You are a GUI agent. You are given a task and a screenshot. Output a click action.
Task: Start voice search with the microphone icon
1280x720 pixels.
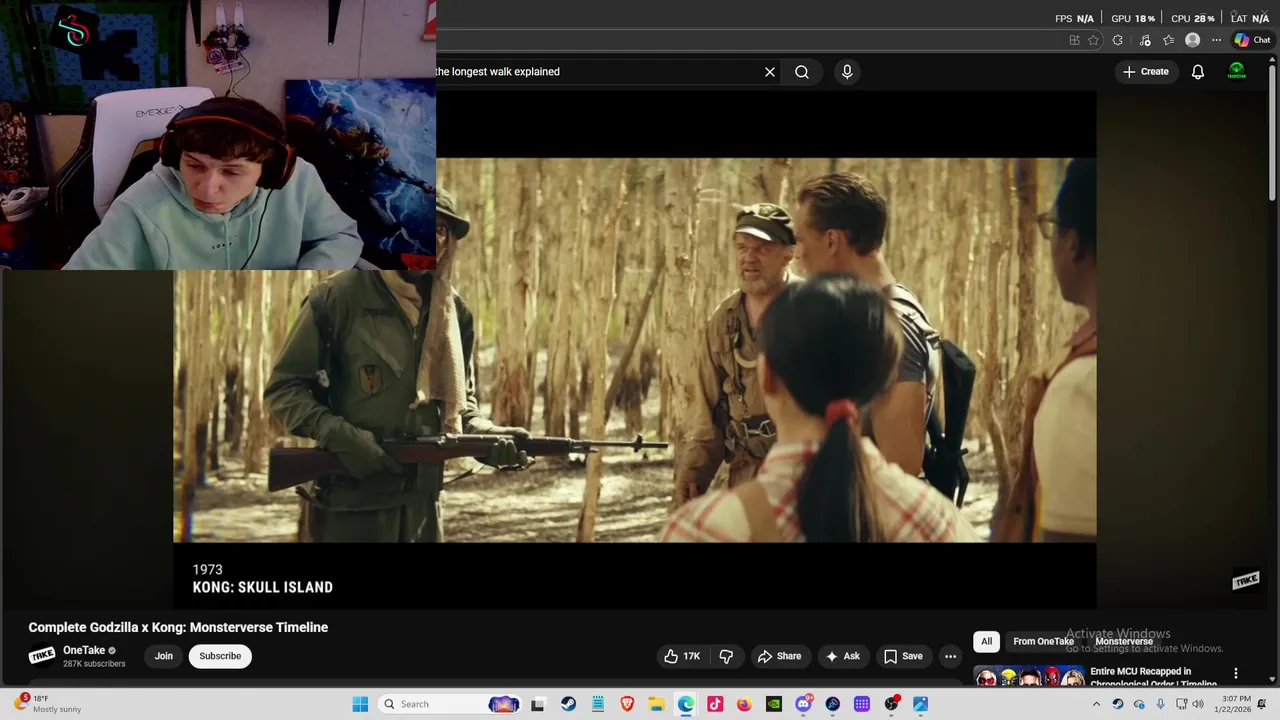tap(847, 72)
